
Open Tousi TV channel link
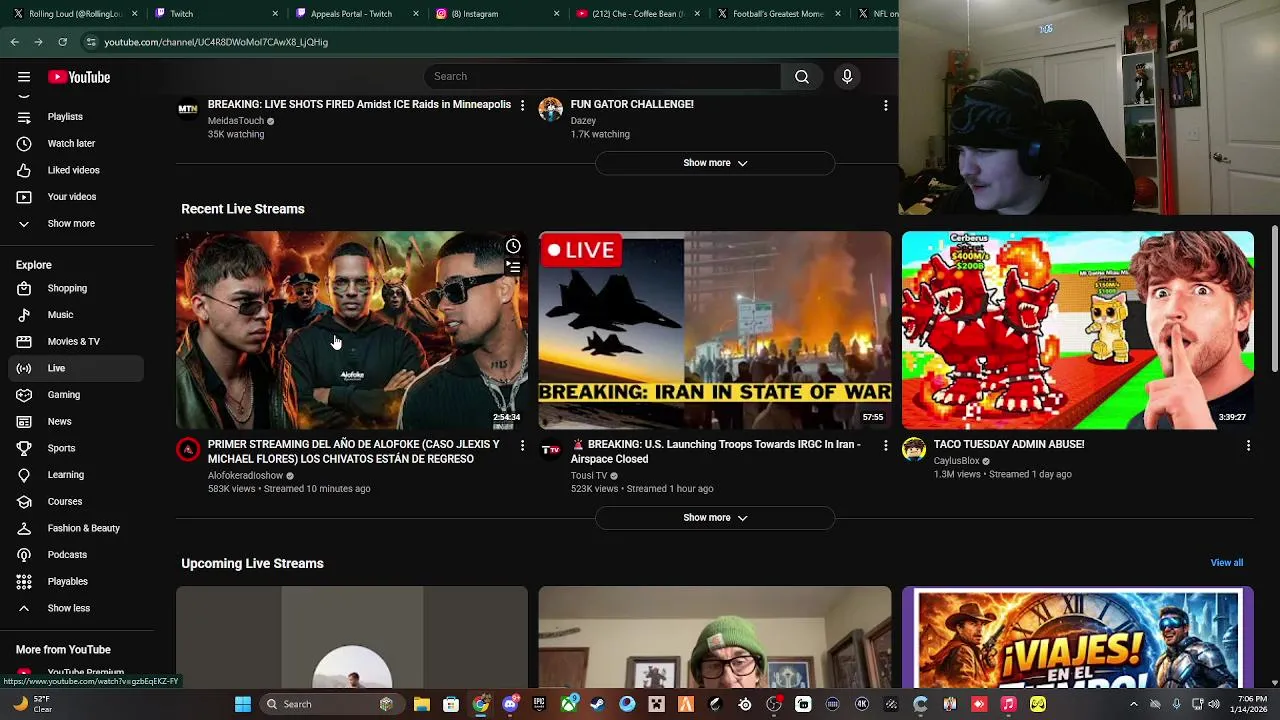tap(589, 476)
